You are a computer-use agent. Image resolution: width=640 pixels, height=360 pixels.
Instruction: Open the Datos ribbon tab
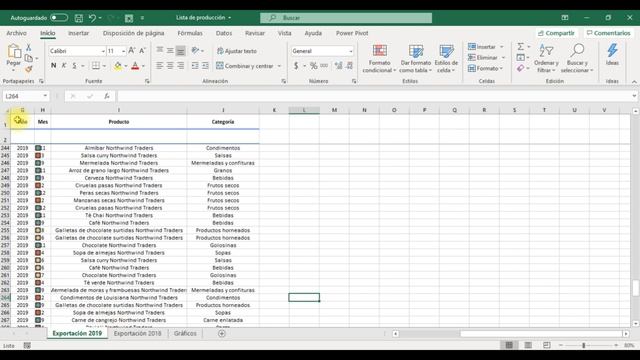point(224,33)
